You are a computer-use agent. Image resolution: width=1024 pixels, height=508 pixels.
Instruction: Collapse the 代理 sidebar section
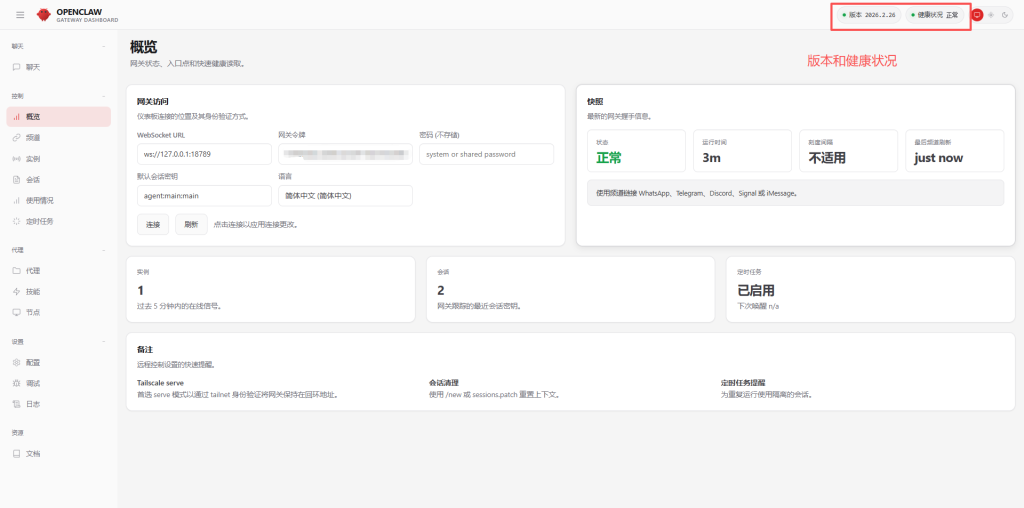point(104,250)
